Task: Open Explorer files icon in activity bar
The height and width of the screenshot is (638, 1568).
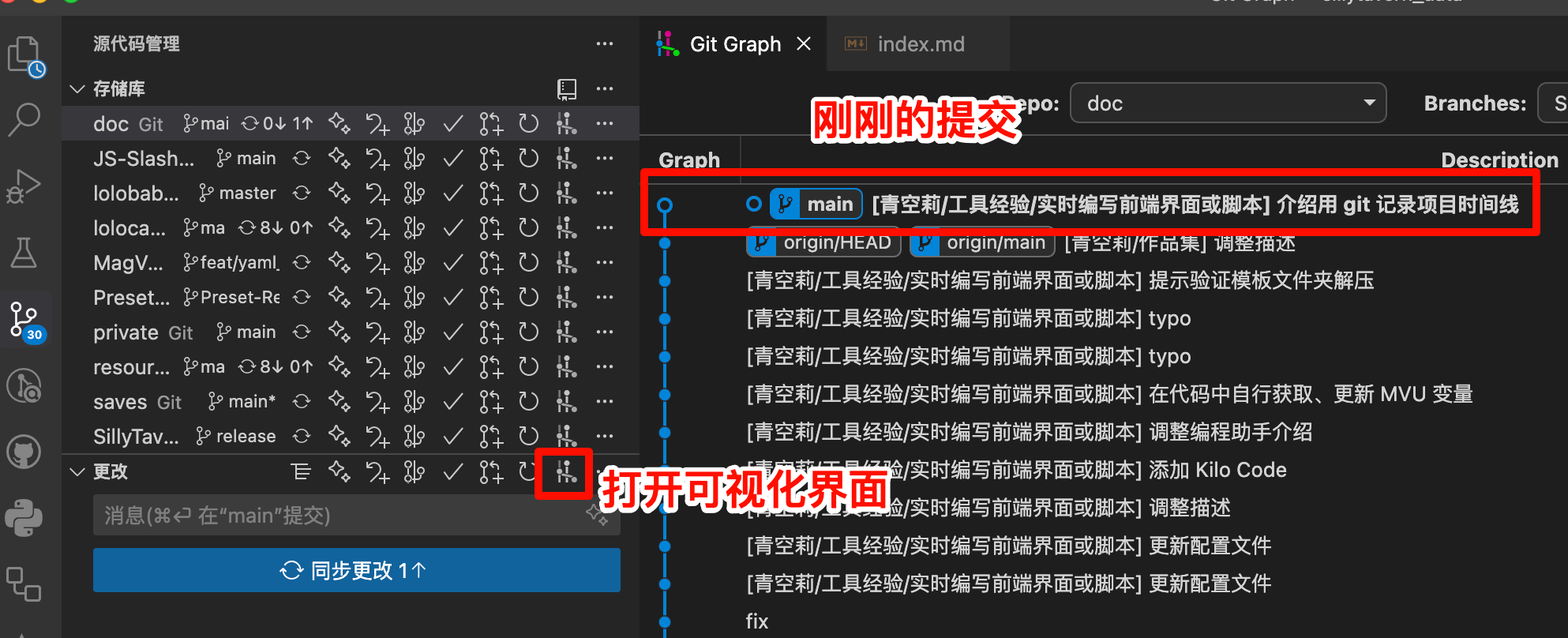Action: 24,55
